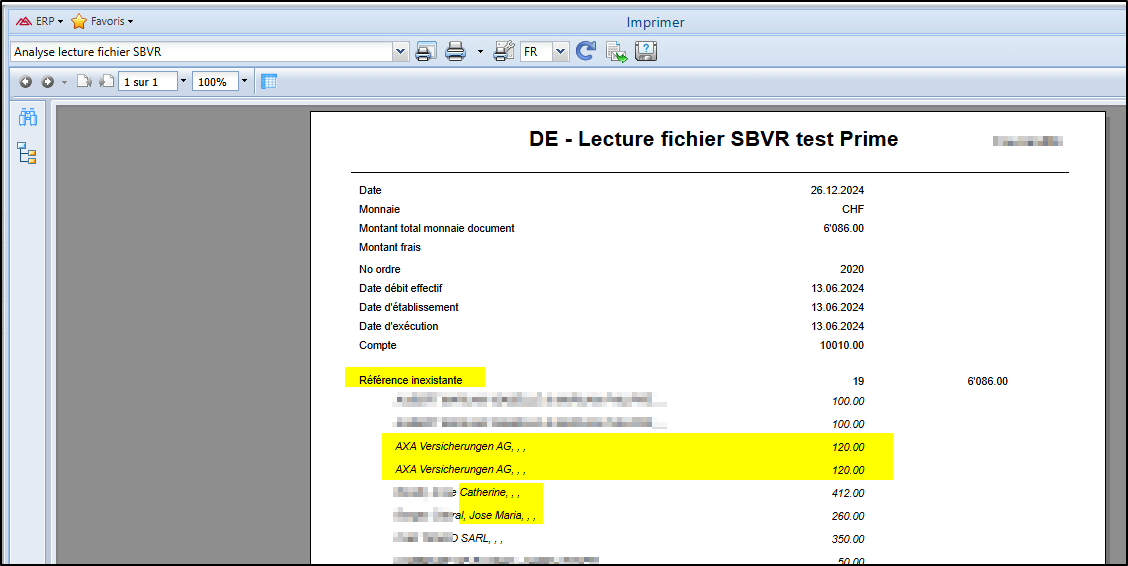Click the second 'AXA Versicherungen AG' row
The height and width of the screenshot is (566, 1128).
(637, 470)
